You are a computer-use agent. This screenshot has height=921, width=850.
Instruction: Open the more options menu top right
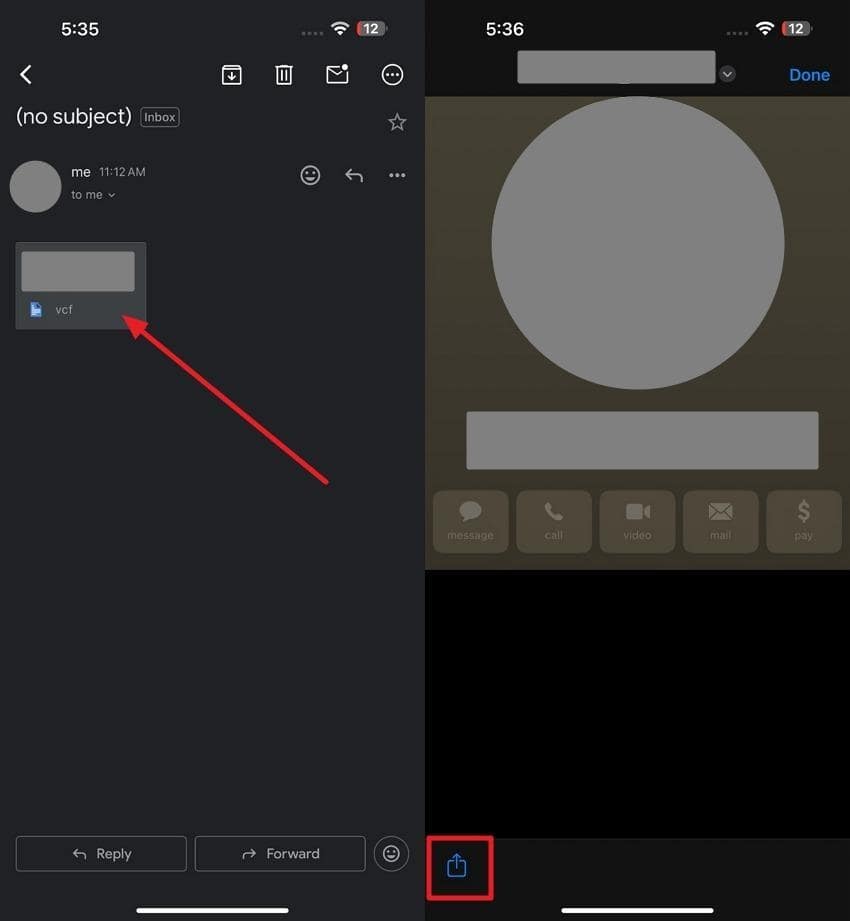pos(392,74)
